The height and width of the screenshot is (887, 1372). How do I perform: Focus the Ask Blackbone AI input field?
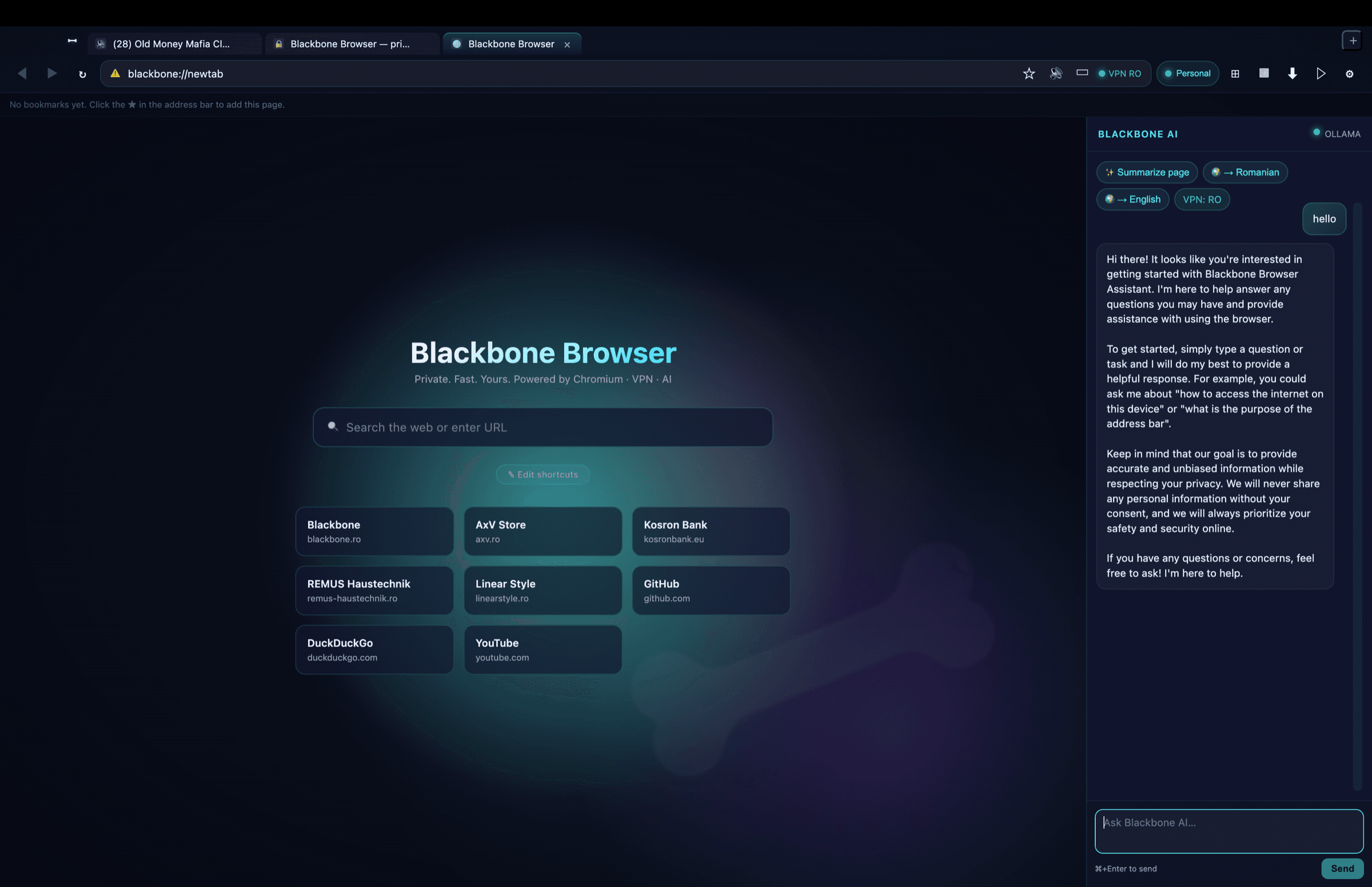[1229, 831]
